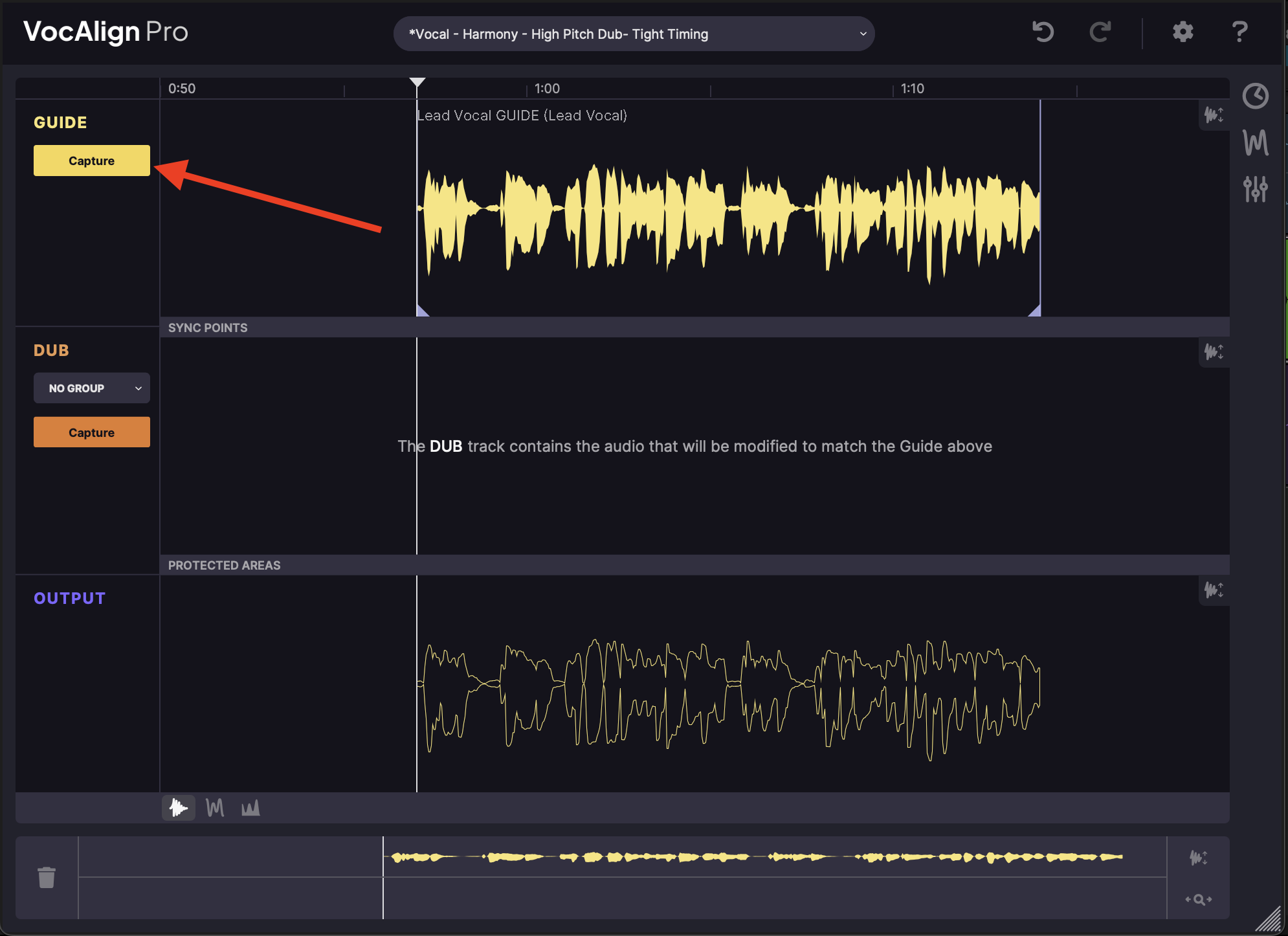Open the zoom magnifier control at bottom right

1199,899
